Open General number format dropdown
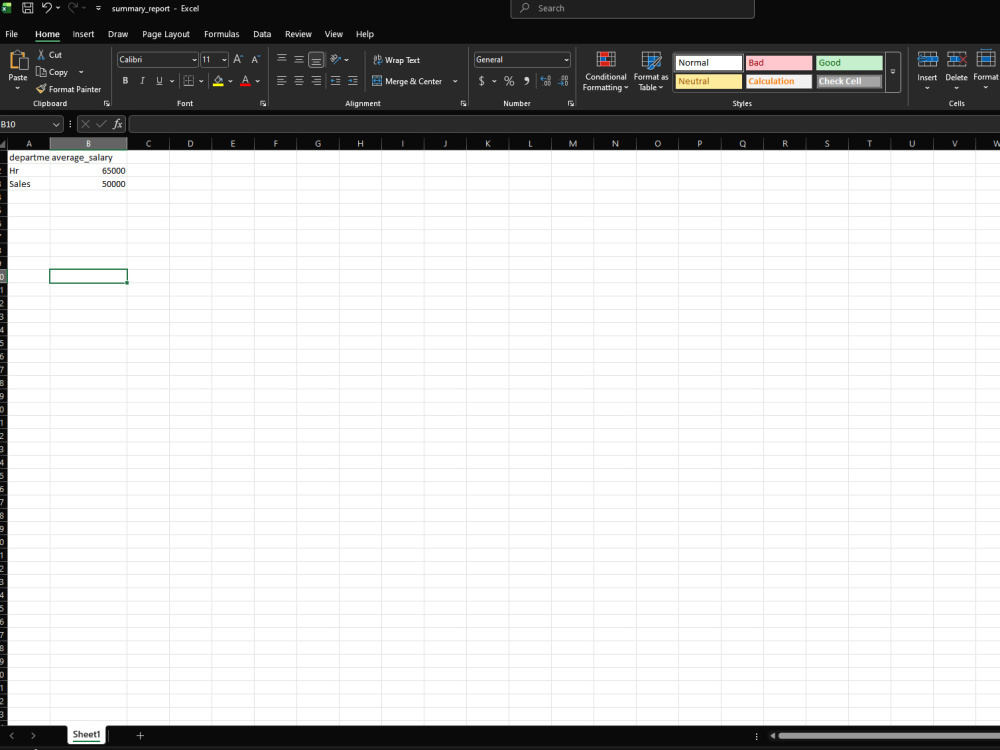The image size is (1000, 750). [x=566, y=60]
